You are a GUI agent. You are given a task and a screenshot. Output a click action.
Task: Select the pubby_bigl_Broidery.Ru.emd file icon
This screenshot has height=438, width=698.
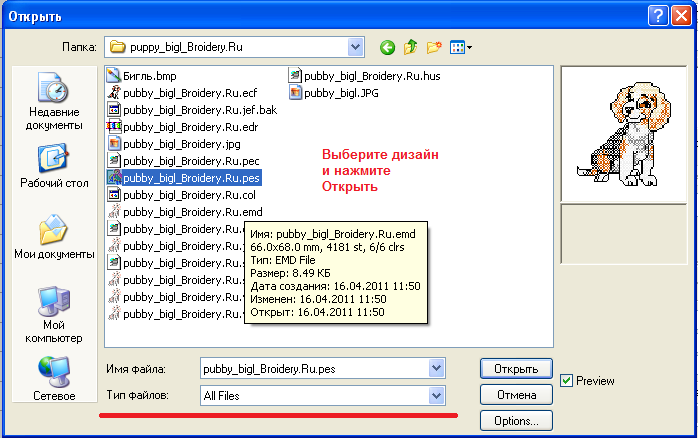(x=114, y=211)
